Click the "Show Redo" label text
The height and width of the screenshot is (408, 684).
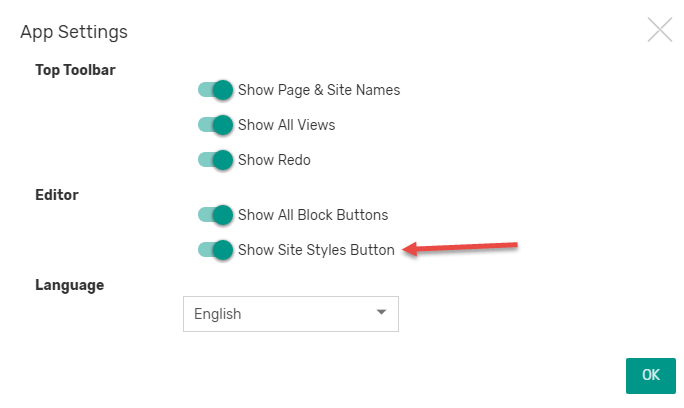[274, 160]
